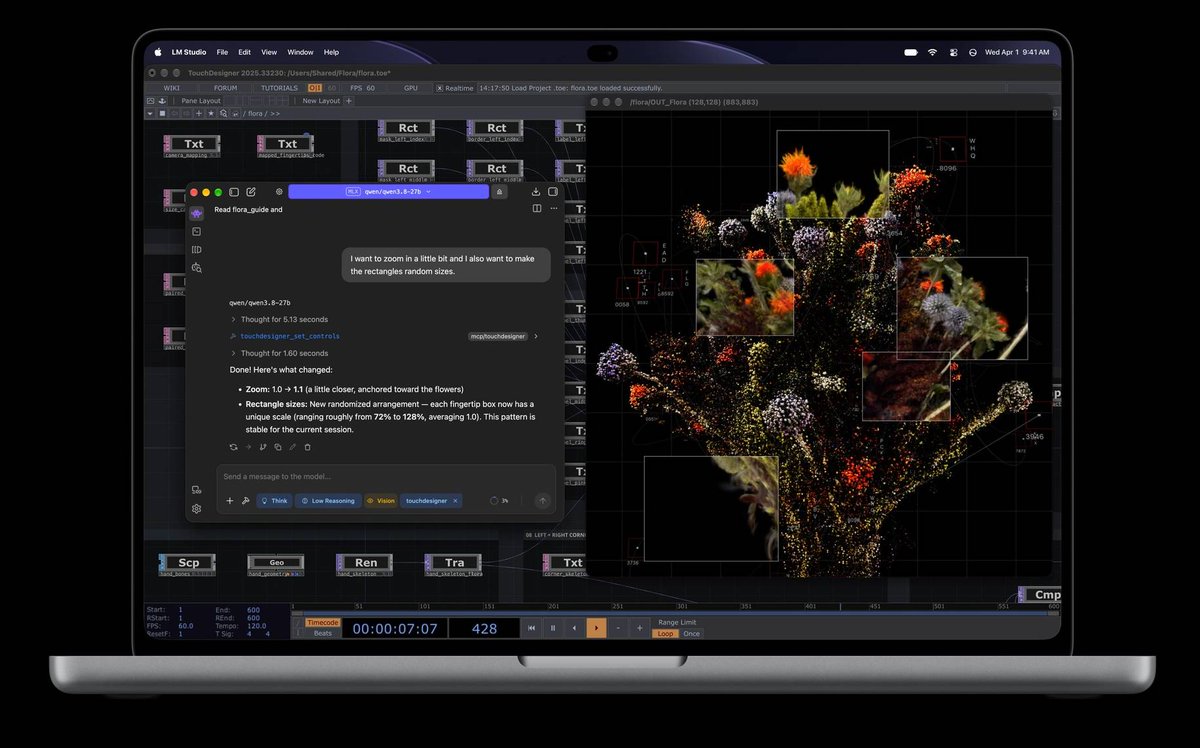
Task: Open the LM Studio chat tab icon
Action: 196,213
